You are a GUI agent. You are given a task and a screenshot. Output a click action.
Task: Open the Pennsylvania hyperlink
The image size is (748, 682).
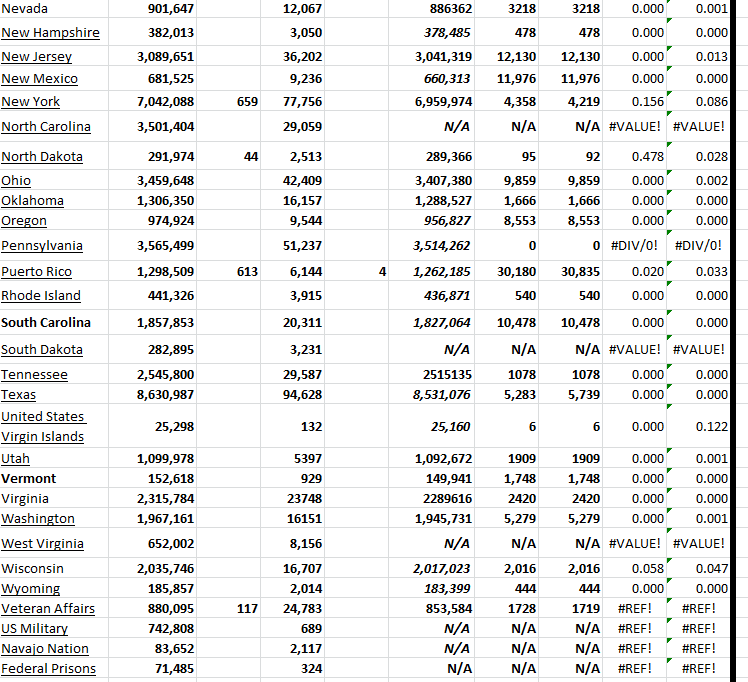(42, 246)
